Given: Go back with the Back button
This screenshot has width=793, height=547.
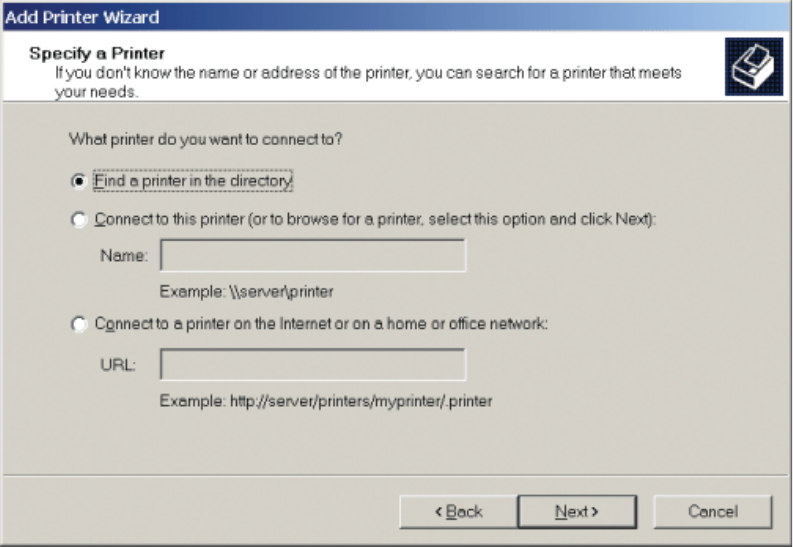Looking at the screenshot, I should click(457, 512).
